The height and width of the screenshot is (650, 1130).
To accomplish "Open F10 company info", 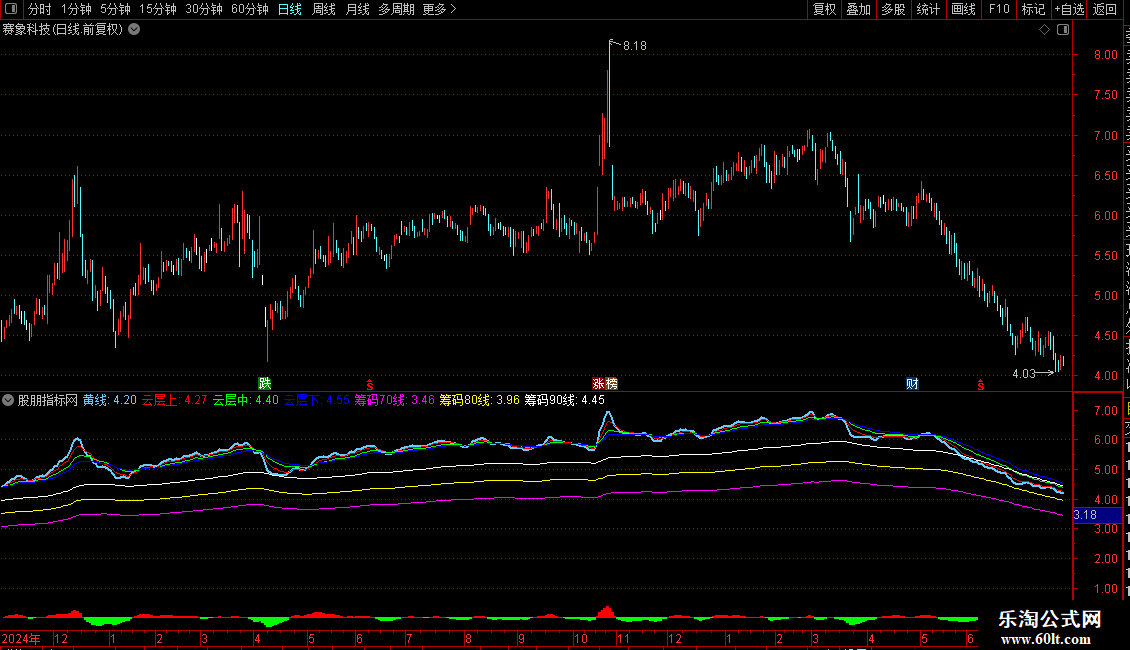I will click(999, 9).
